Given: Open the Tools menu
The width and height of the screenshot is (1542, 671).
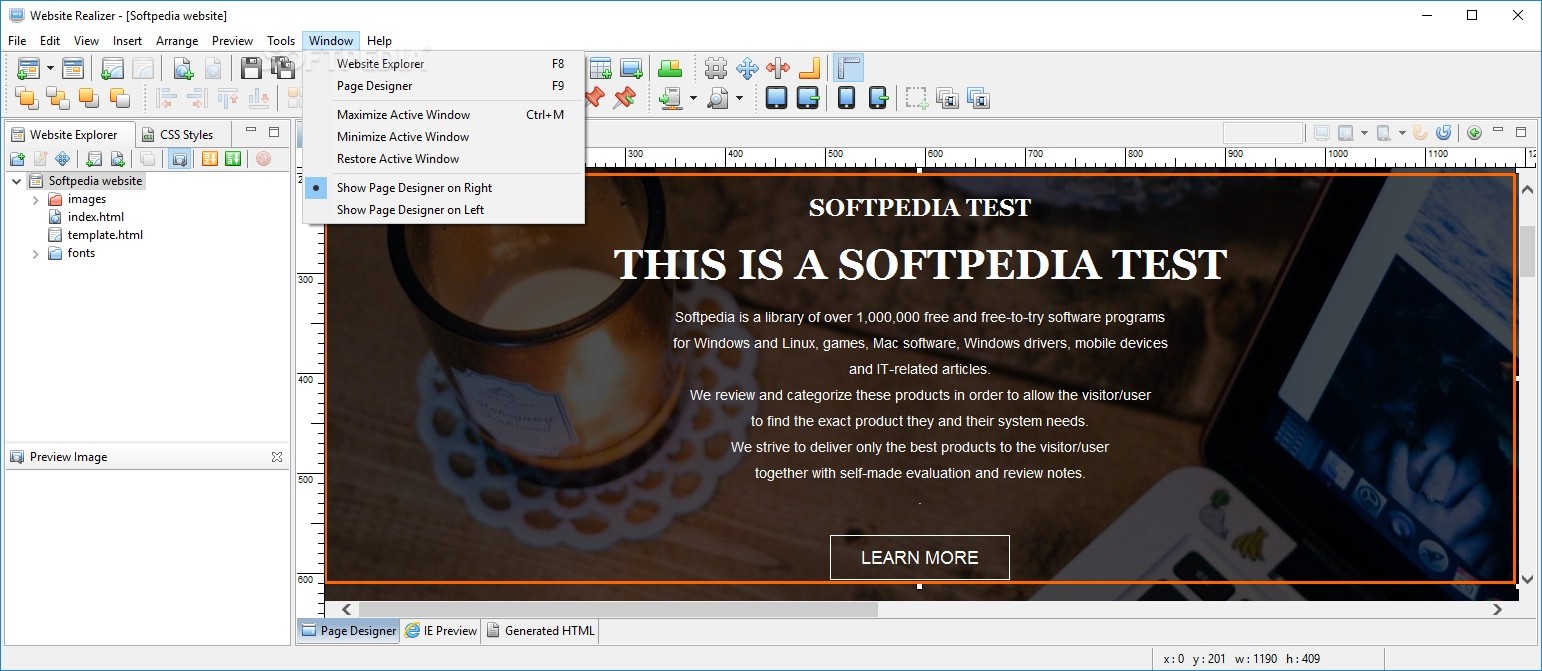Looking at the screenshot, I should pos(281,41).
